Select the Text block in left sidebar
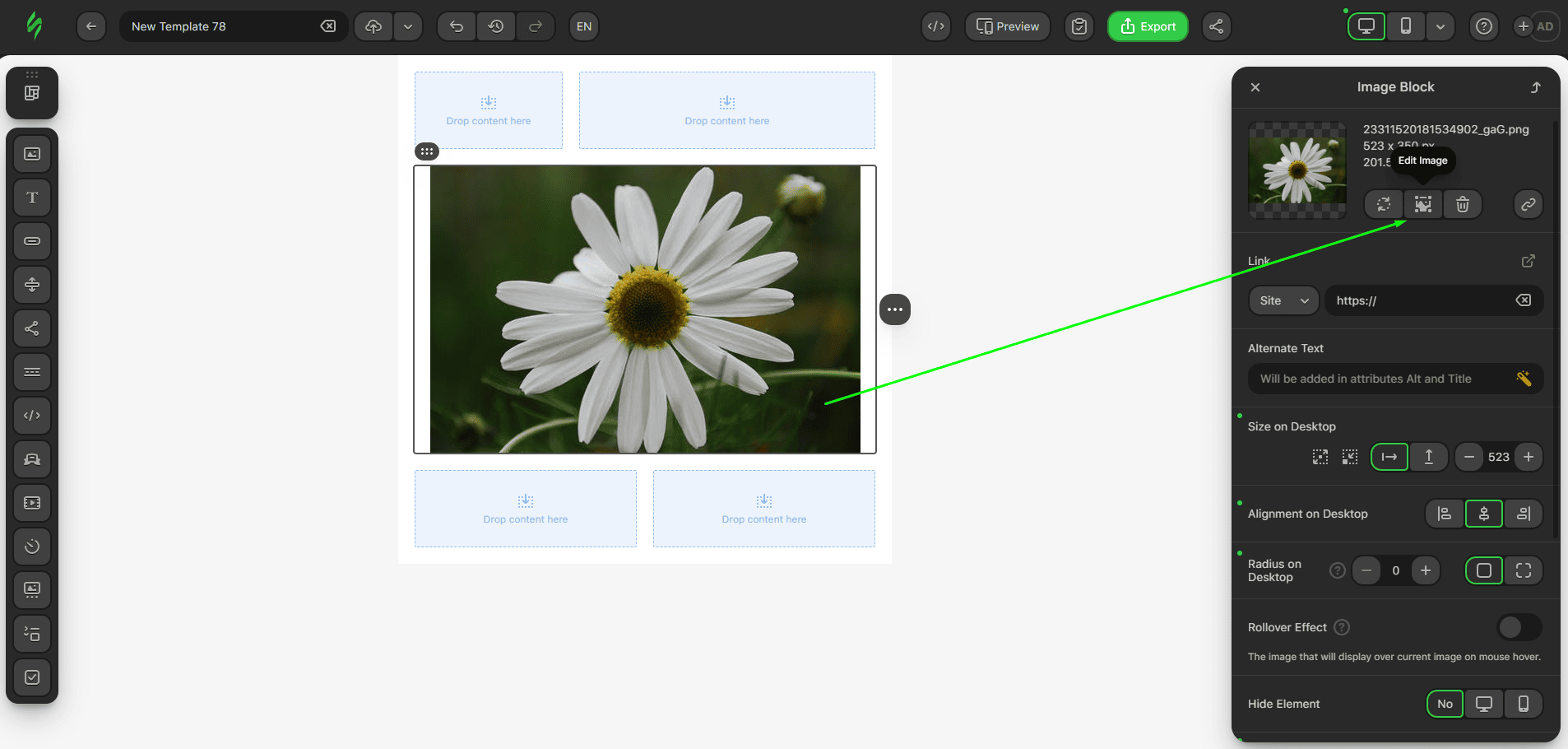The image size is (1568, 749). [32, 198]
